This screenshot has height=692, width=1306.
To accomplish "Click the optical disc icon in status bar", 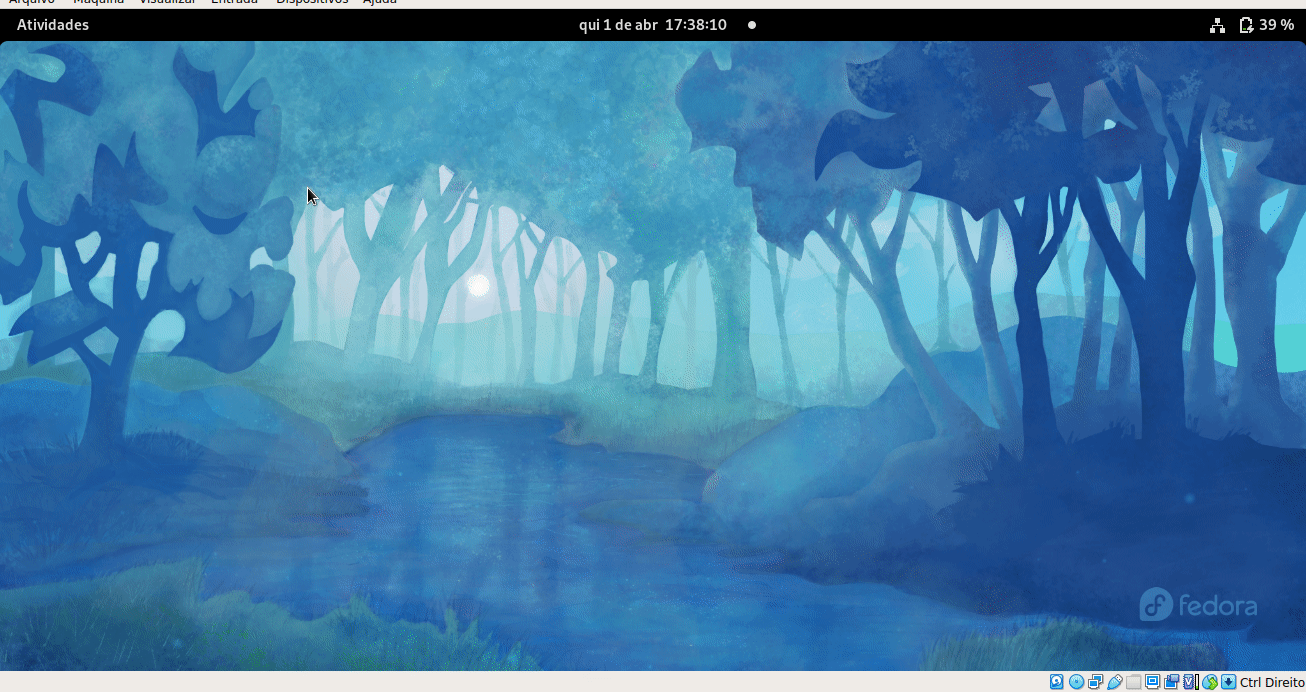I will click(x=1076, y=682).
